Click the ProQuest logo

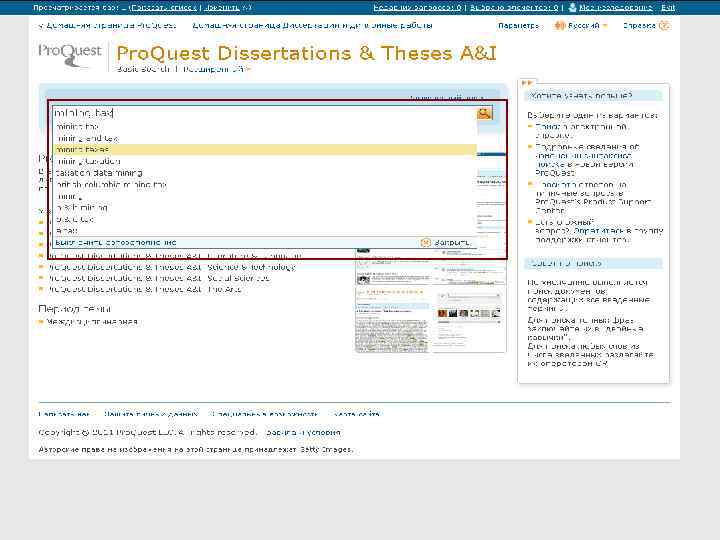pyautogui.click(x=69, y=56)
